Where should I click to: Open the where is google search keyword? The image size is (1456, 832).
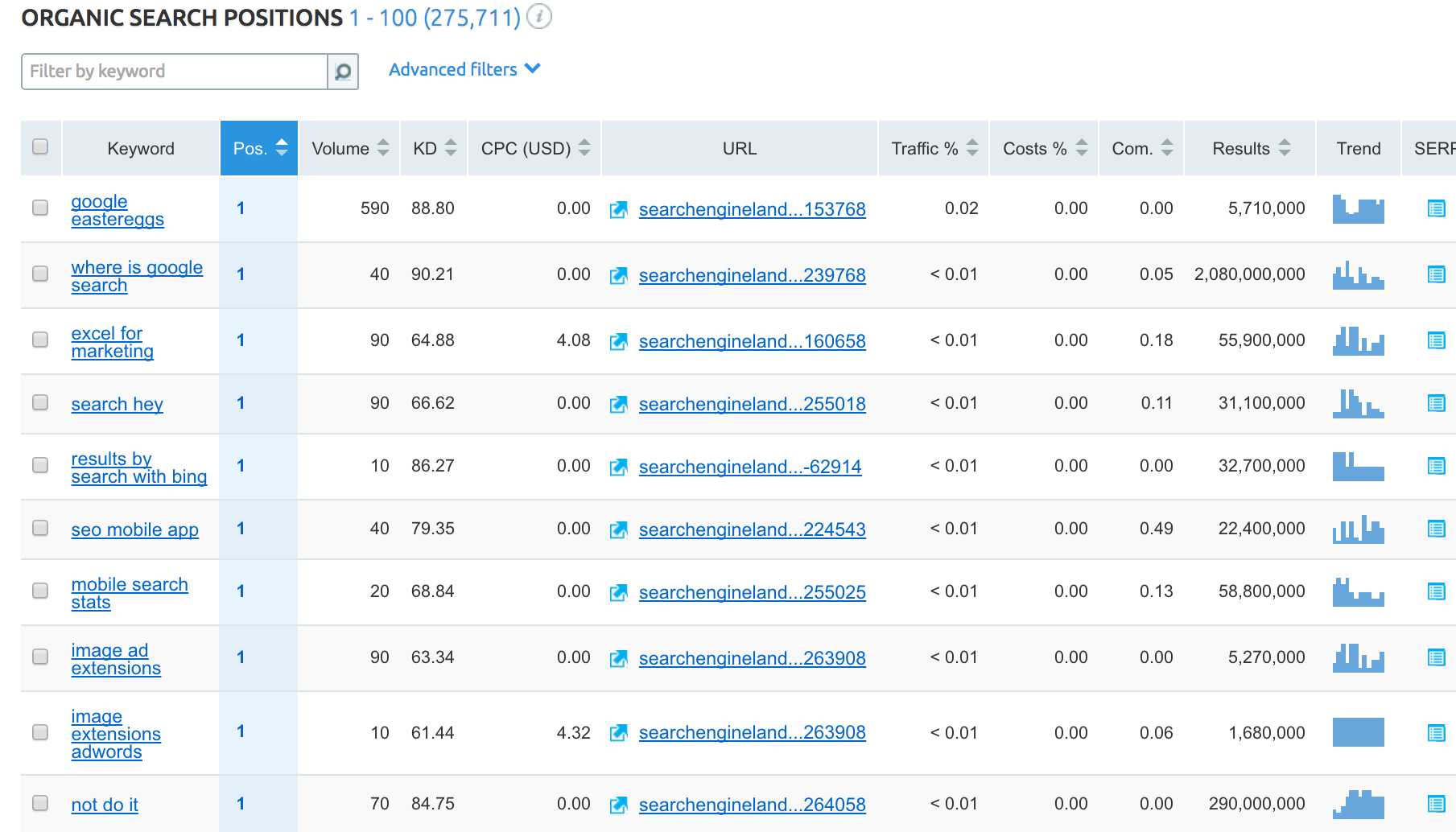pyautogui.click(x=137, y=277)
